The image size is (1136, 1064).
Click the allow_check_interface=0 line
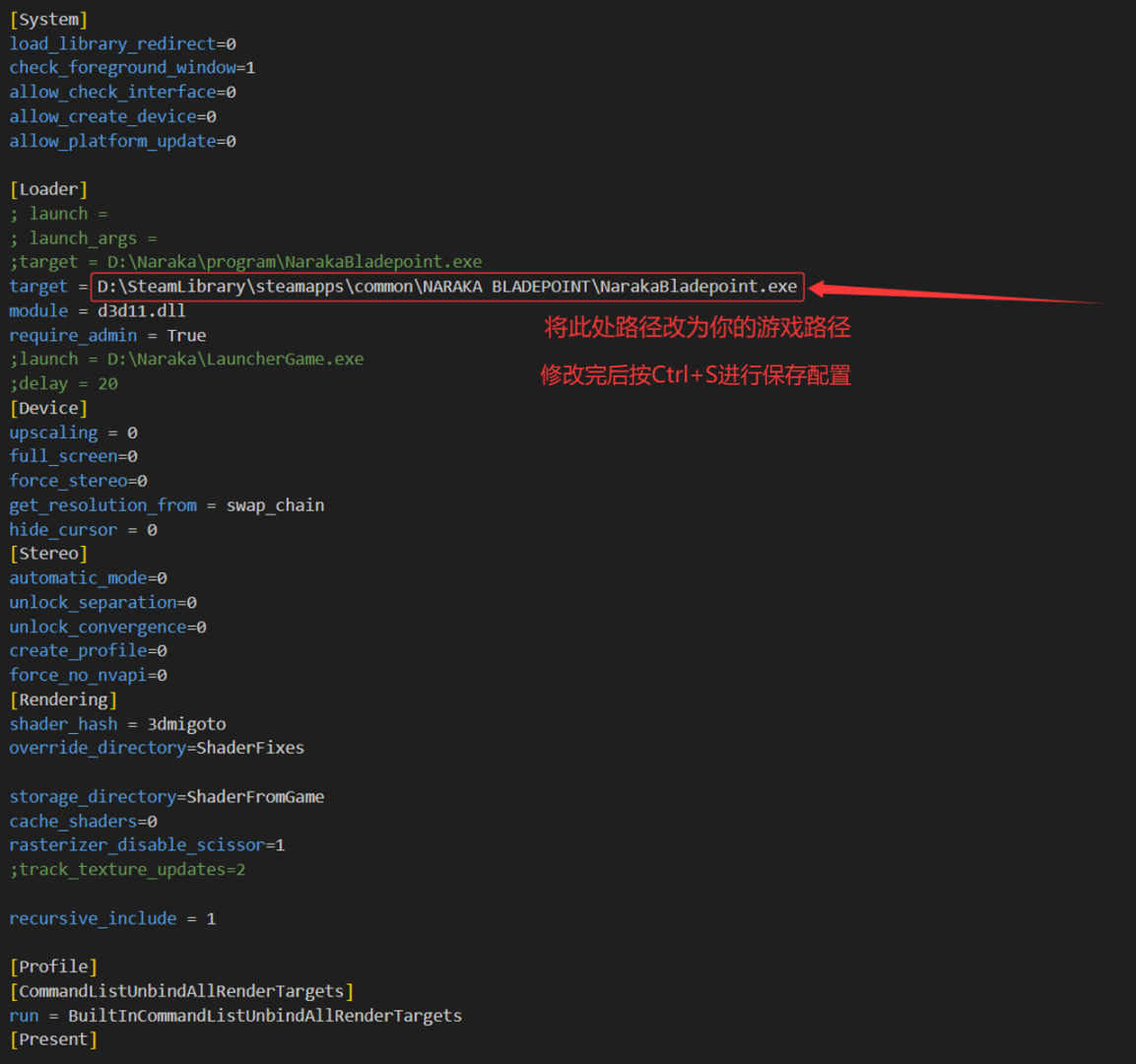[122, 93]
